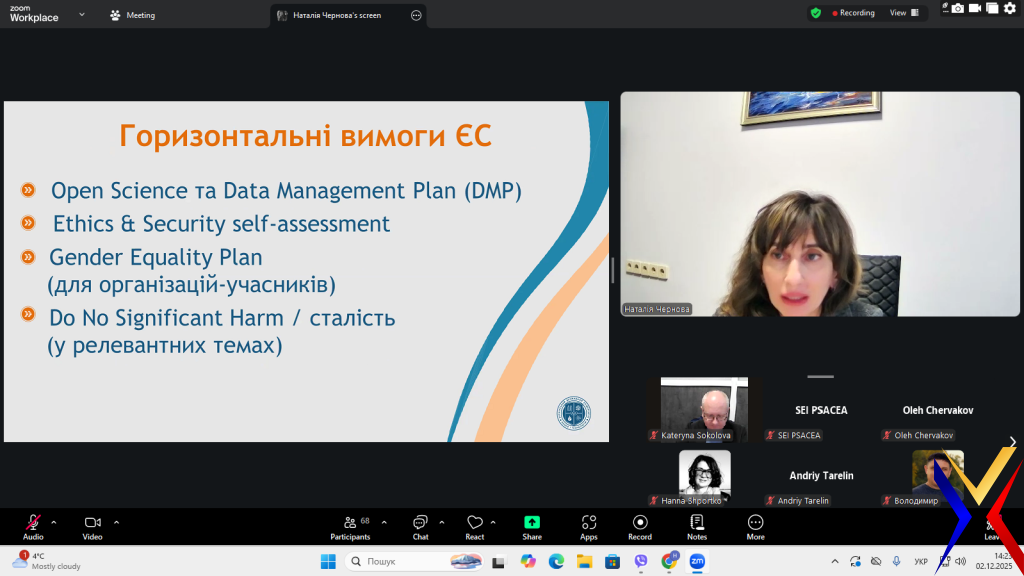Change layout with the View button
Viewport: 1024px width, 576px height.
pyautogui.click(x=902, y=13)
